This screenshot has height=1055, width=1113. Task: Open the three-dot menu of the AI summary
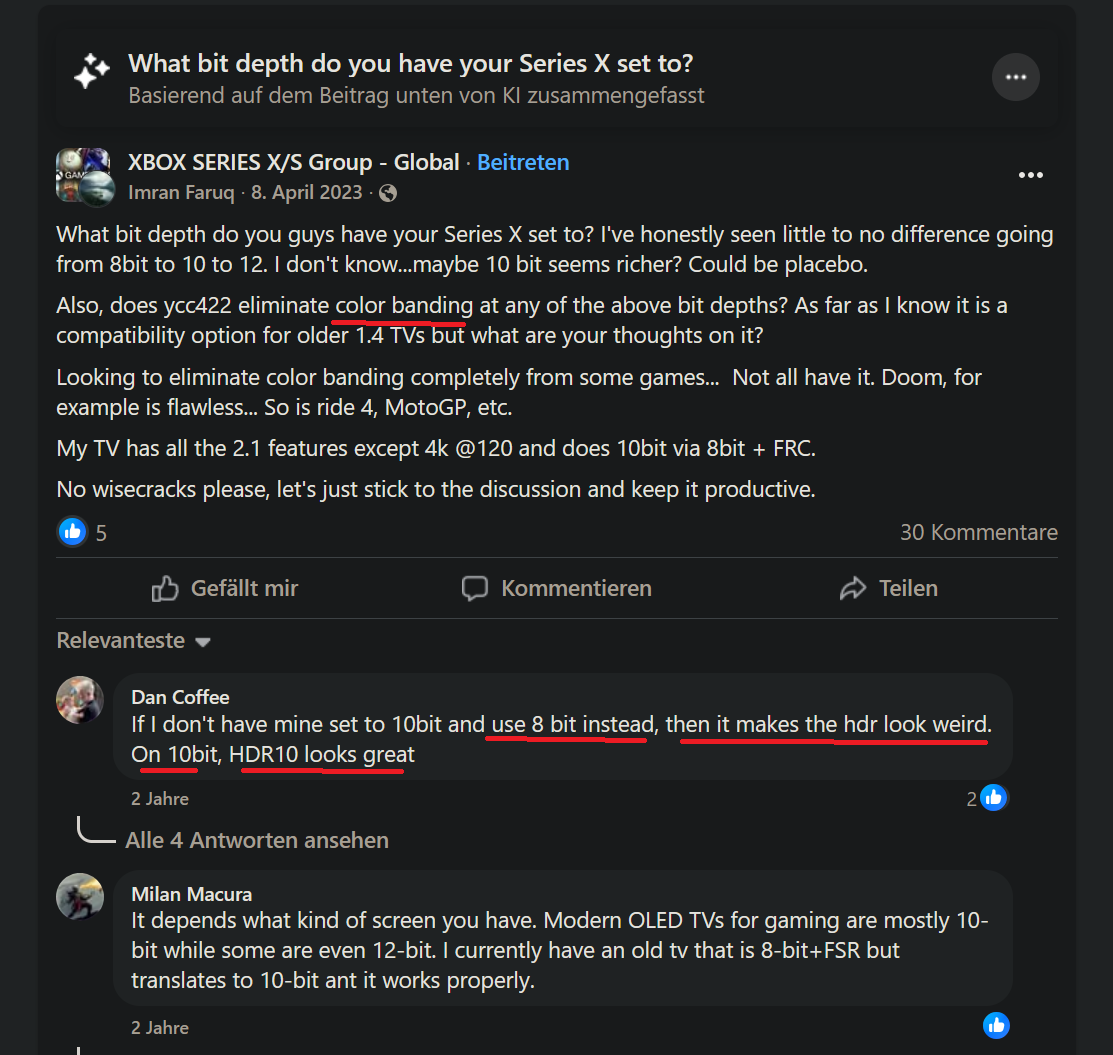point(1015,76)
